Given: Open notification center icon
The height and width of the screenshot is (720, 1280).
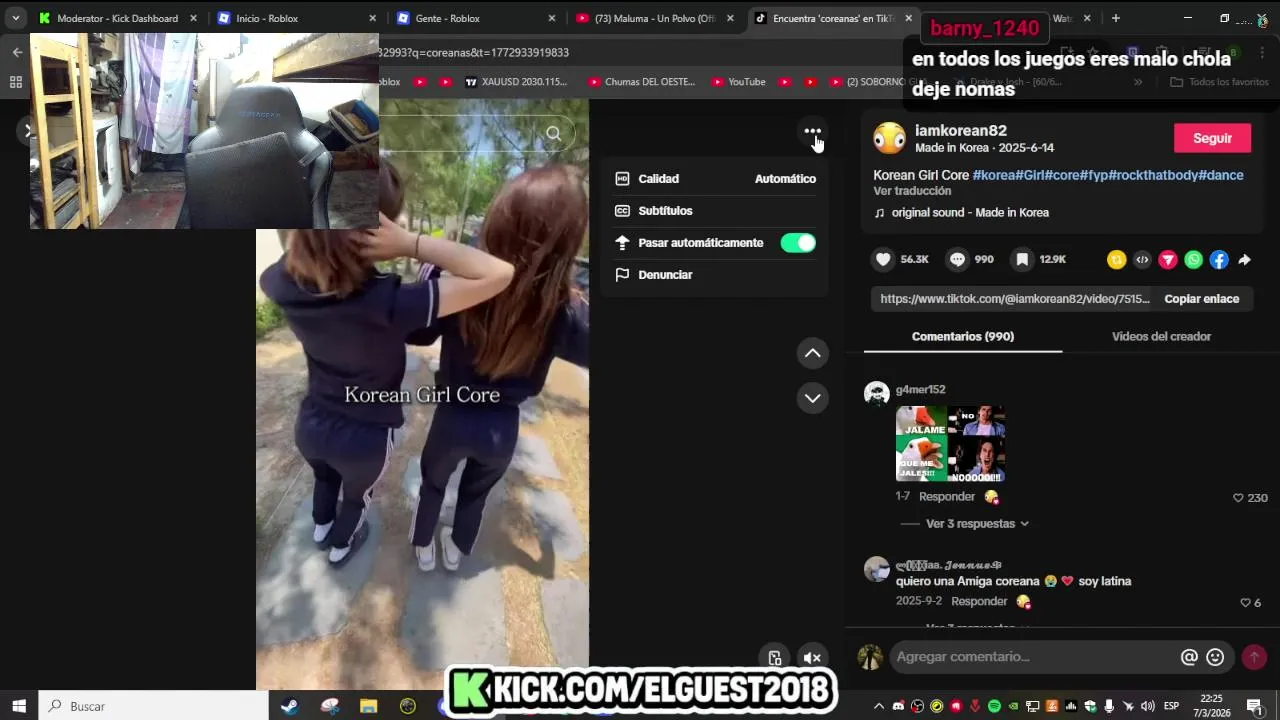Looking at the screenshot, I should point(1255,706).
